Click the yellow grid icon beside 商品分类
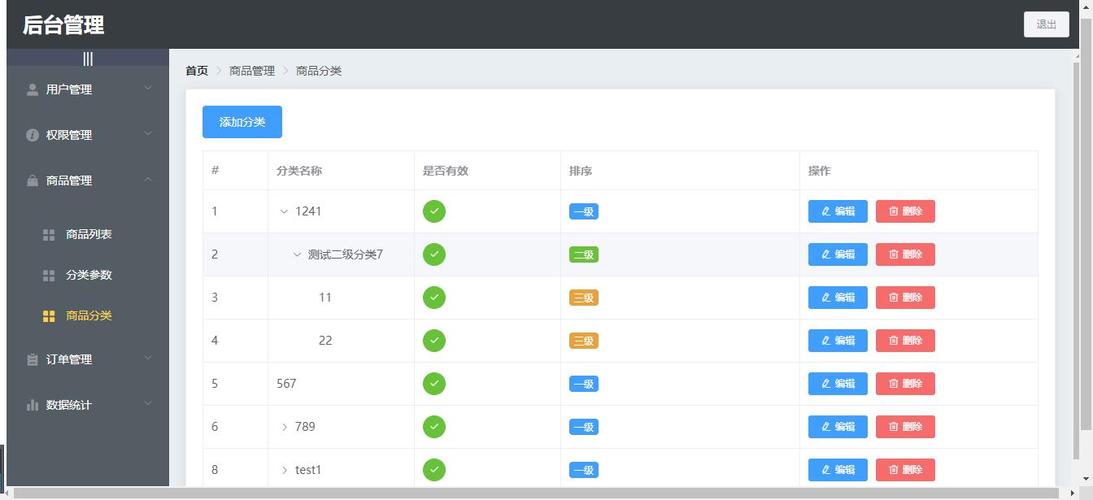 tap(49, 317)
